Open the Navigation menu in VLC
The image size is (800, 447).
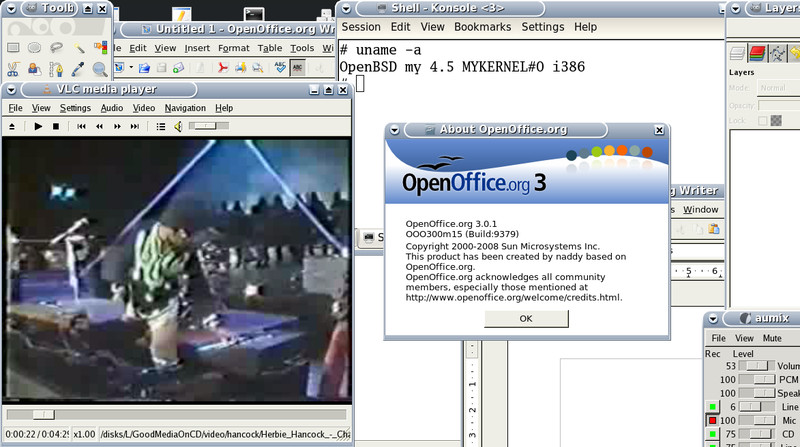[x=185, y=108]
